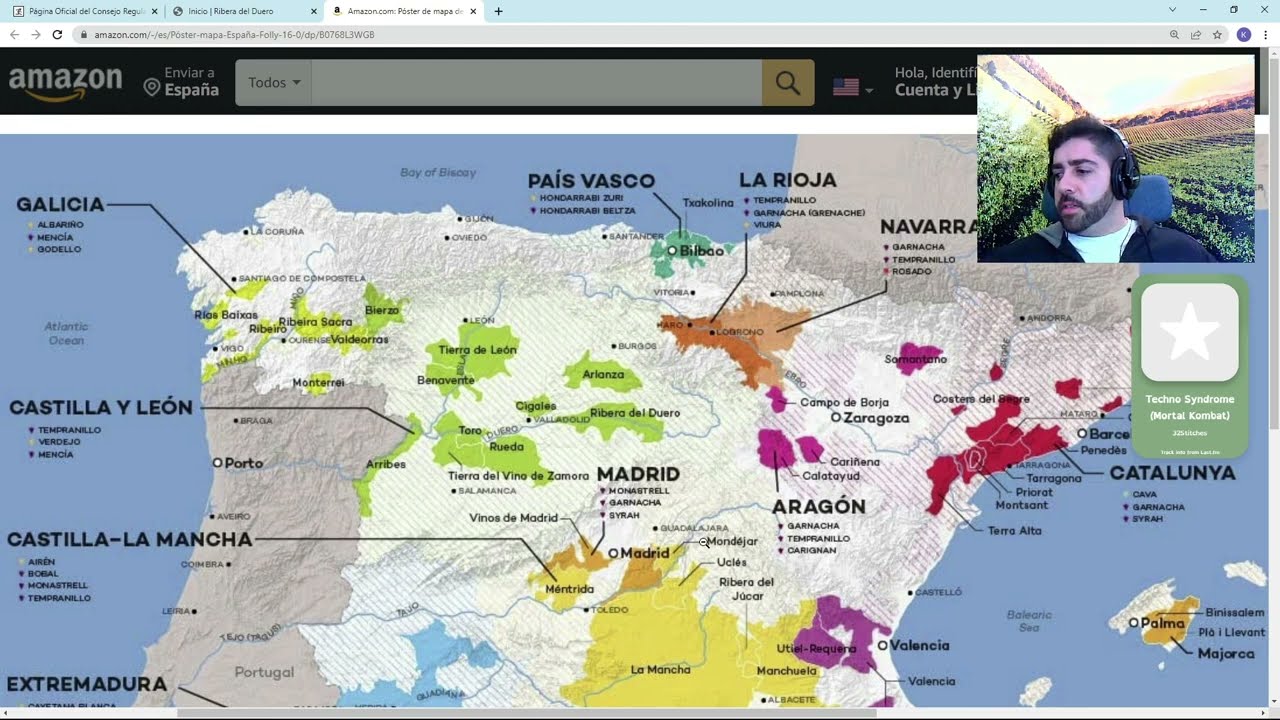Click the share page icon in address bar

[x=1195, y=34]
